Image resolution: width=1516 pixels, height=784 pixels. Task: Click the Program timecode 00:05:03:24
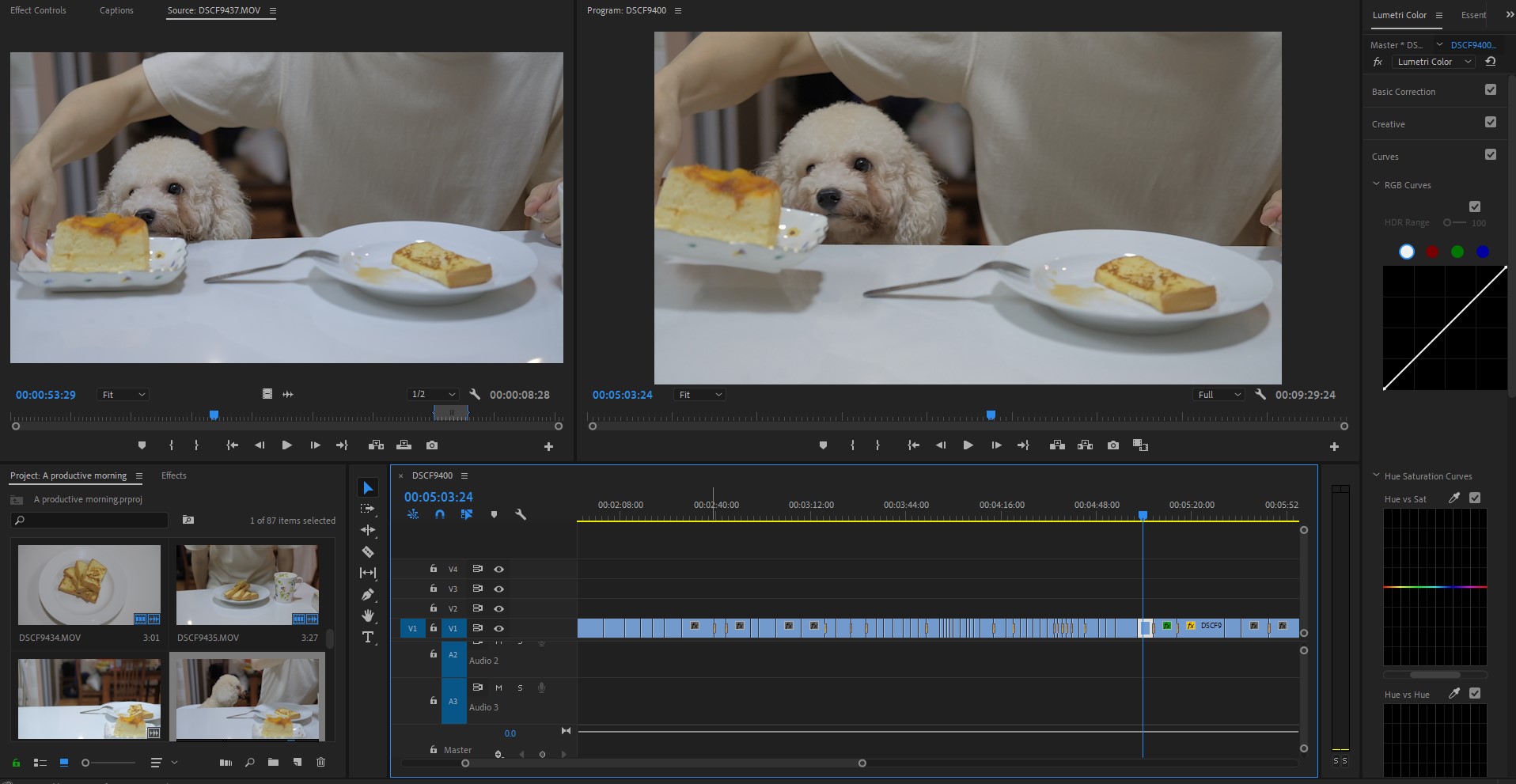click(622, 395)
